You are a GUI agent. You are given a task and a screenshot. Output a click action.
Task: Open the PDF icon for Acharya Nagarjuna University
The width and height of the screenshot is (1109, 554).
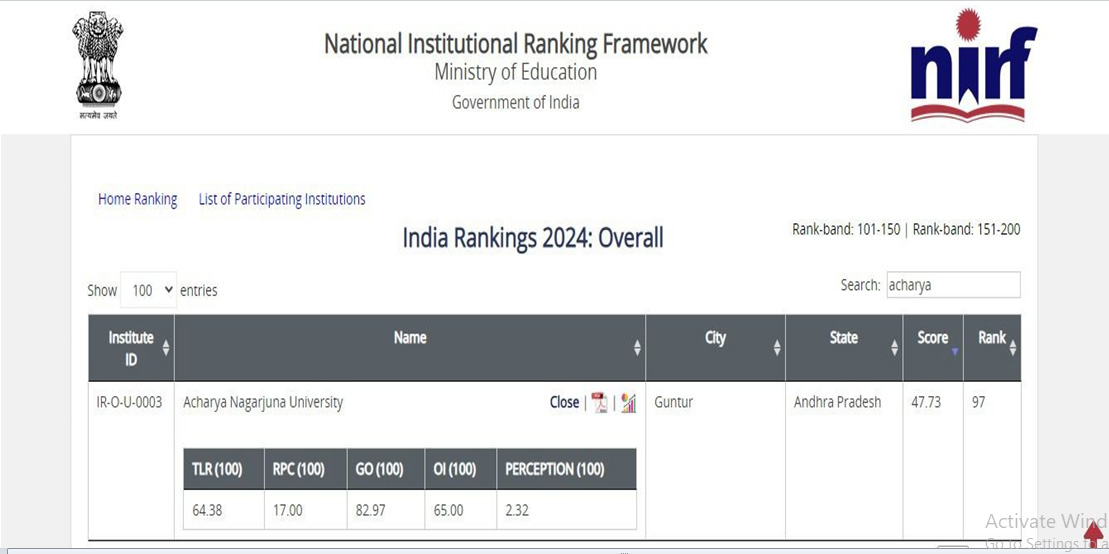600,403
